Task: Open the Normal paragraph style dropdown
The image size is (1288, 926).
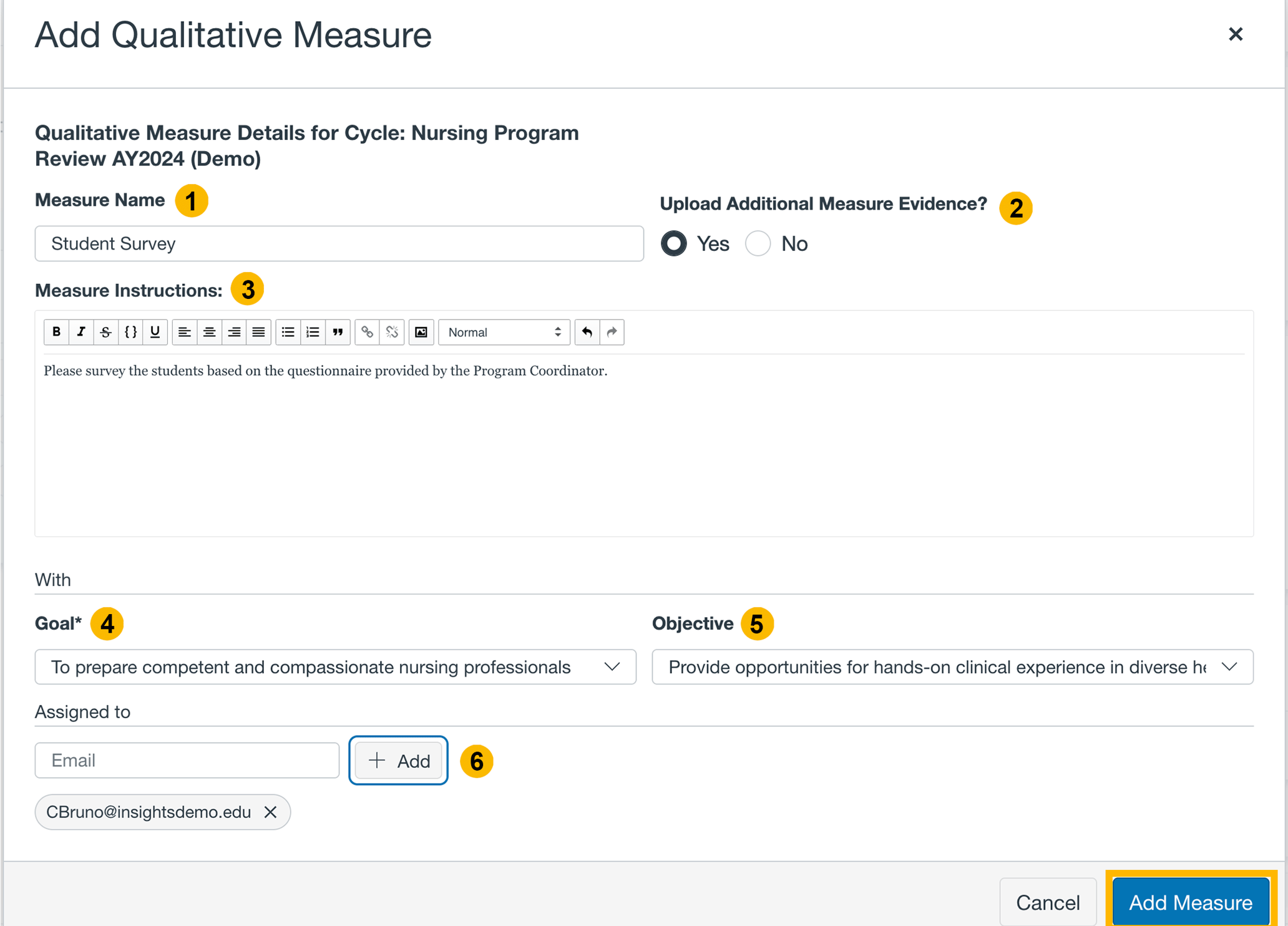Action: click(503, 332)
